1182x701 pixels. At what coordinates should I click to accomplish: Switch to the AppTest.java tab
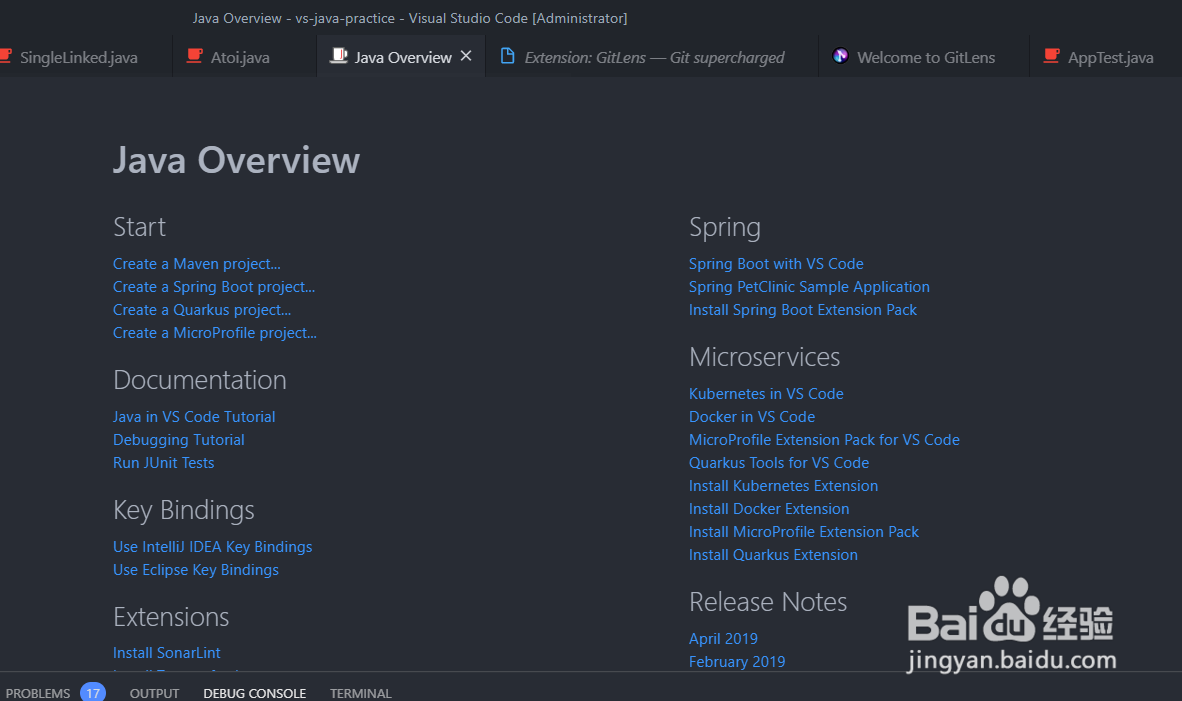1110,57
